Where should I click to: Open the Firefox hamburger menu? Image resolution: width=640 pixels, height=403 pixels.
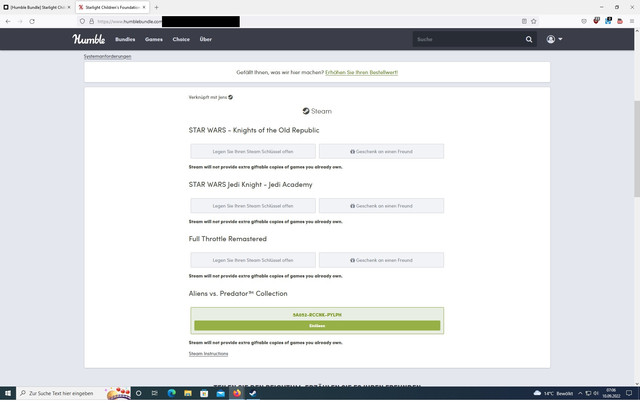pos(632,21)
